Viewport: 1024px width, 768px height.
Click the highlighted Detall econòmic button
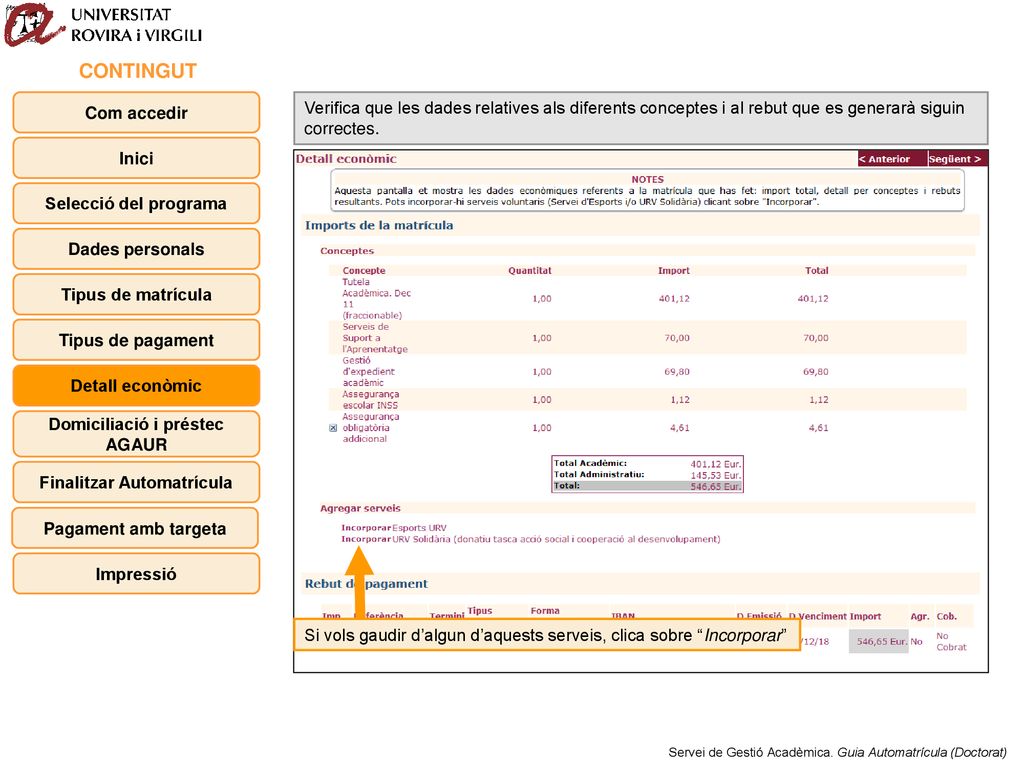(x=136, y=386)
